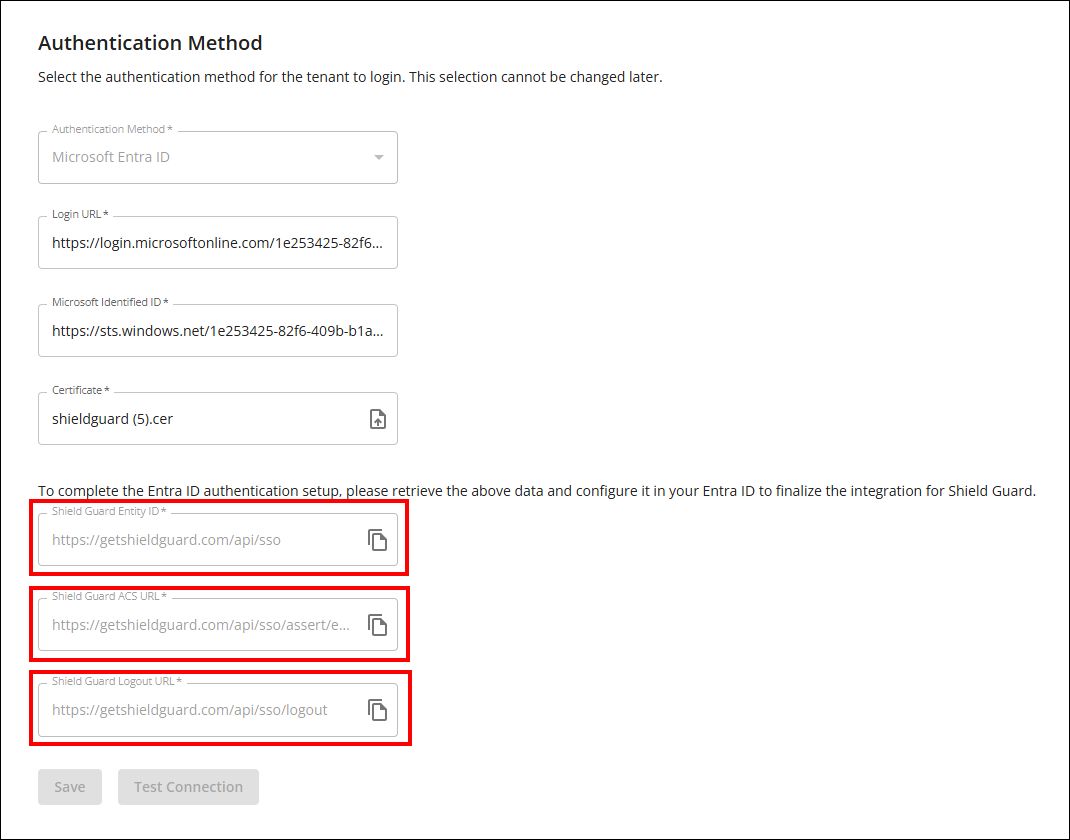Image resolution: width=1070 pixels, height=840 pixels.
Task: Click the sts.windows.net Identified ID field
Action: pyautogui.click(x=217, y=331)
